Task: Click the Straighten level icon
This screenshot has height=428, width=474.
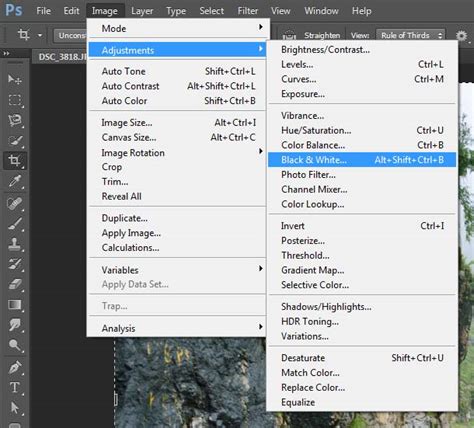Action: click(289, 35)
